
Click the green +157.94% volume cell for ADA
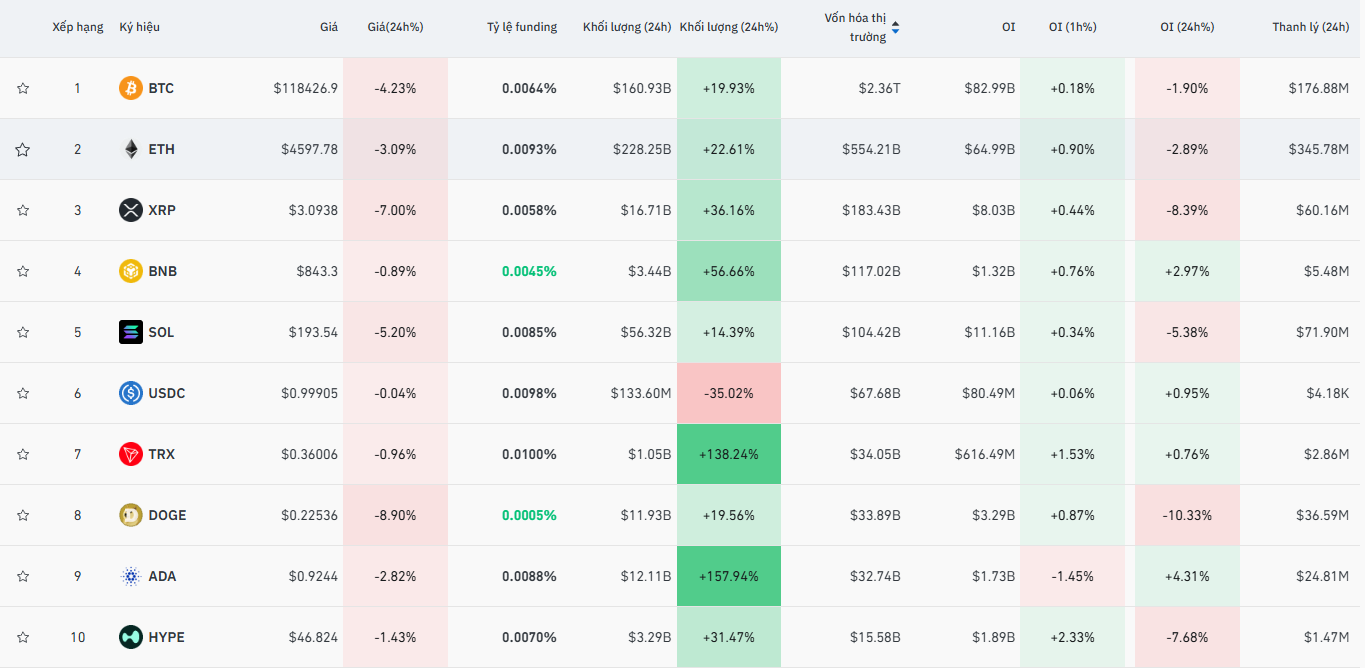[728, 576]
